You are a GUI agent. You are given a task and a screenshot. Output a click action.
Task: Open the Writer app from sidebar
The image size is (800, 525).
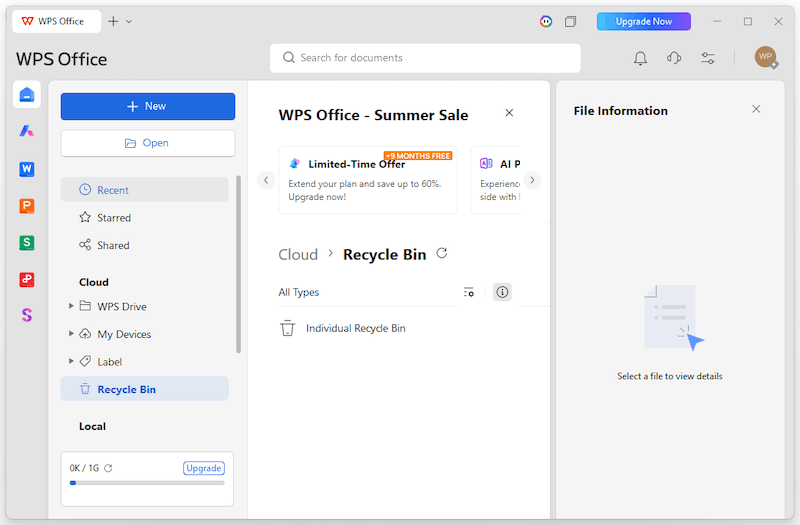click(x=27, y=169)
